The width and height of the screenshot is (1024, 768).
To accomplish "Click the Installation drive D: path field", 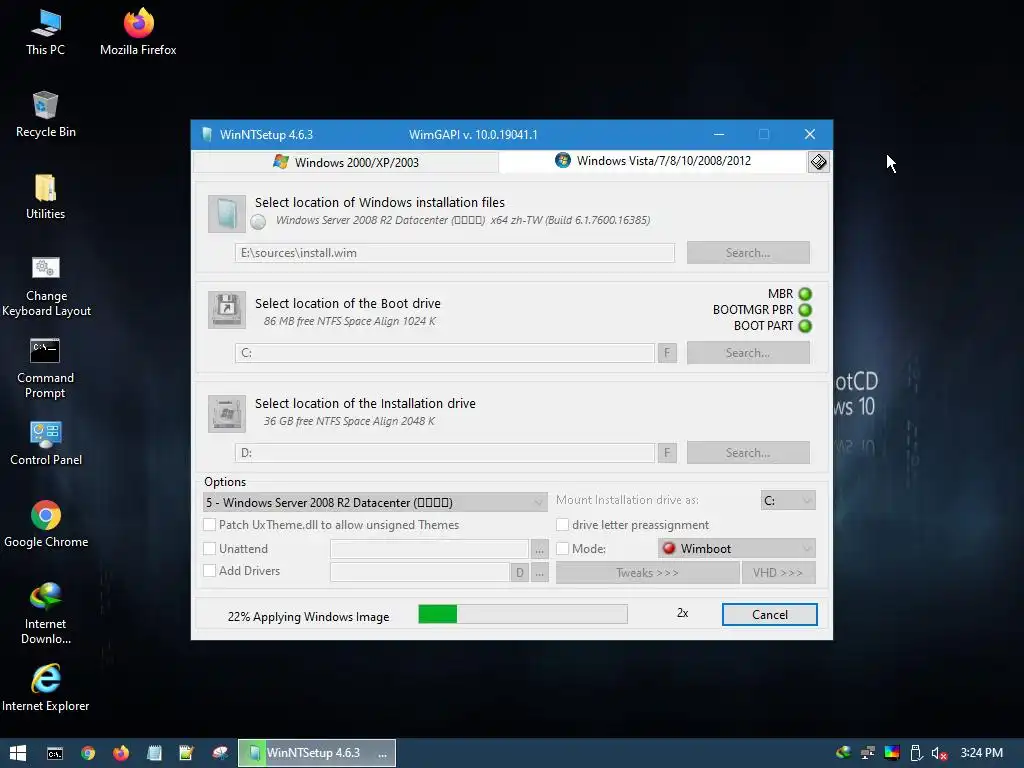I will tap(445, 453).
